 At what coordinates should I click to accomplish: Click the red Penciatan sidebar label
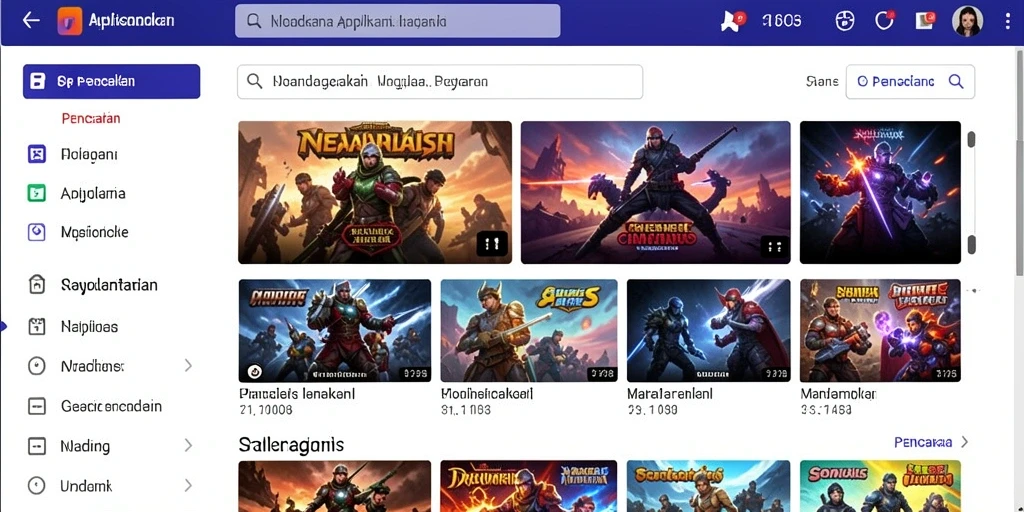coord(91,118)
